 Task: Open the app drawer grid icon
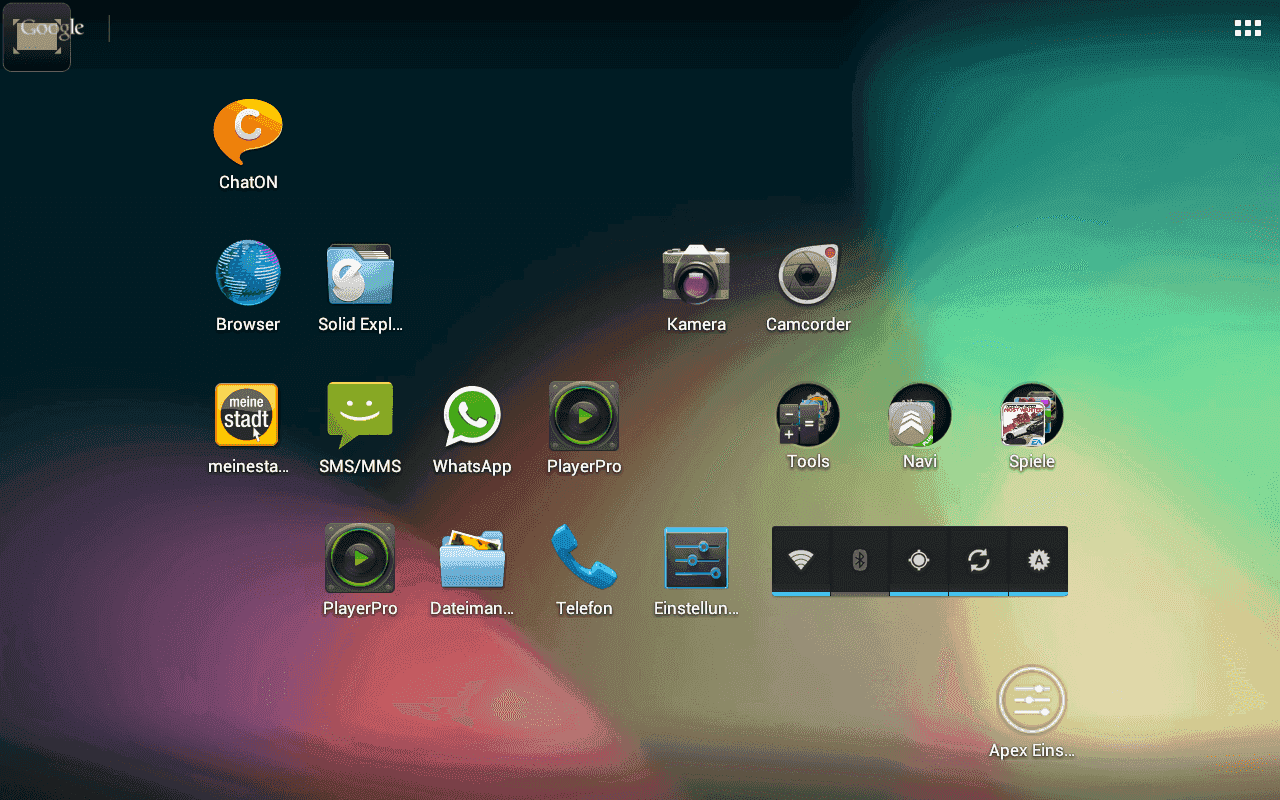(1247, 28)
